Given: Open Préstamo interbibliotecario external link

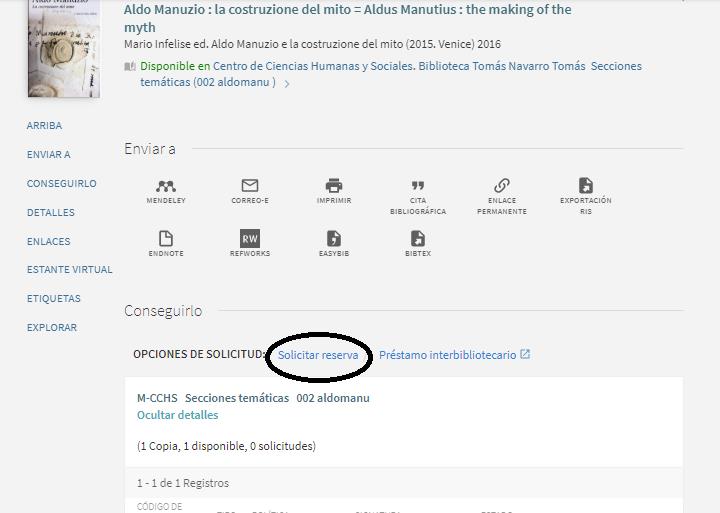Looking at the screenshot, I should (454, 355).
